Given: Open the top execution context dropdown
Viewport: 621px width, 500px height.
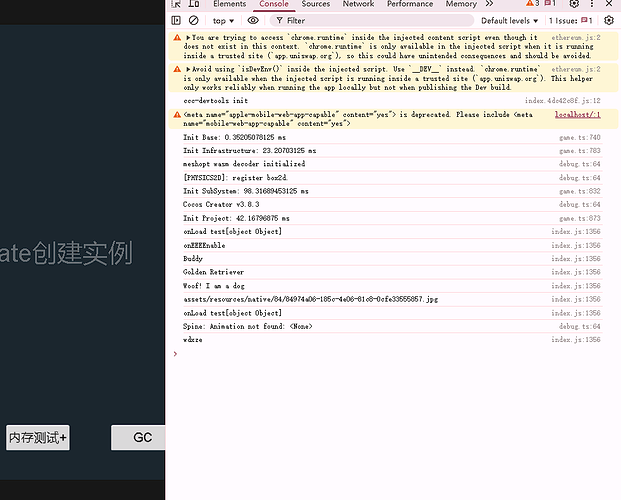Looking at the screenshot, I should 223,21.
